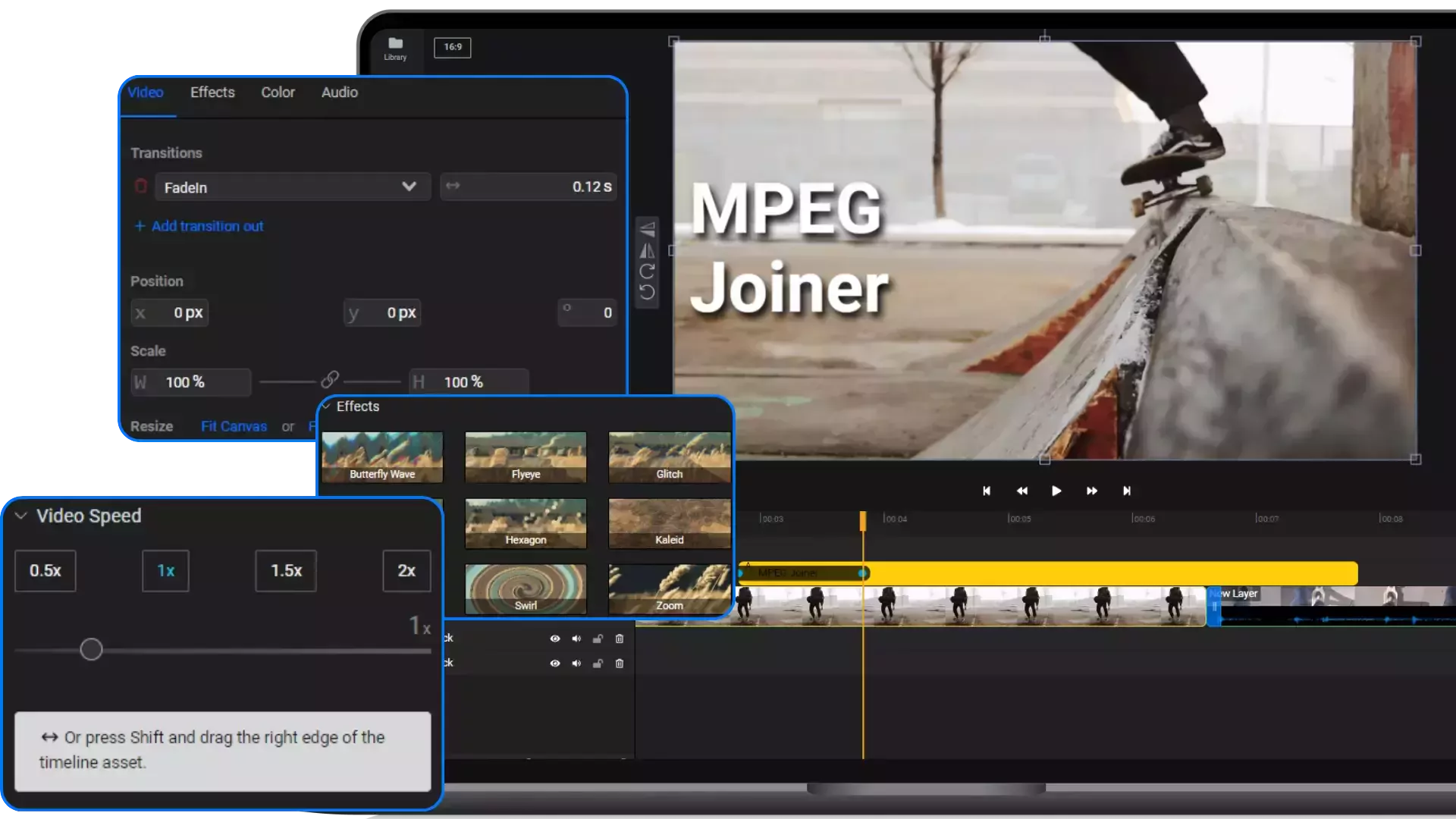
Task: Skip to the end of video
Action: pos(1127,491)
